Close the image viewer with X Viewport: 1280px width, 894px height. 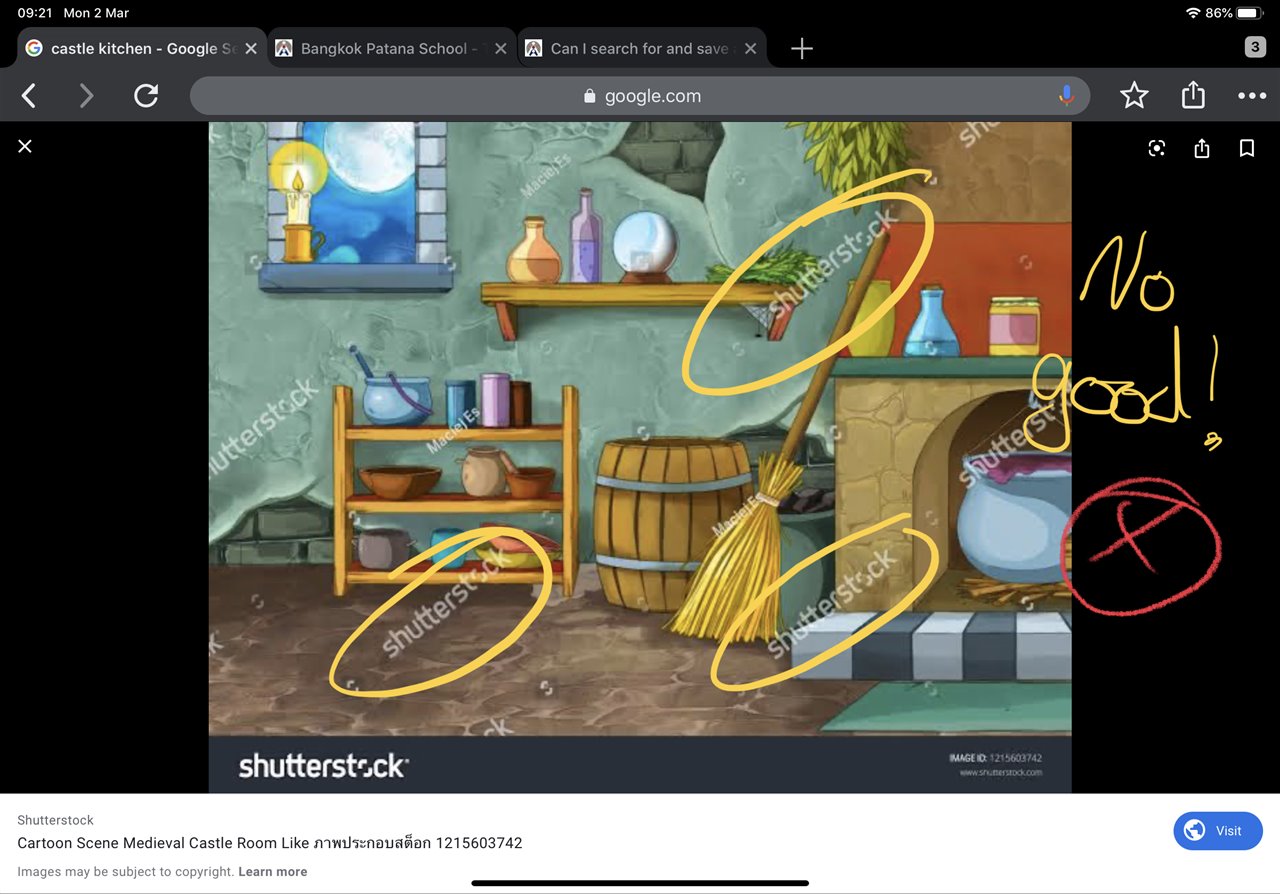[25, 146]
